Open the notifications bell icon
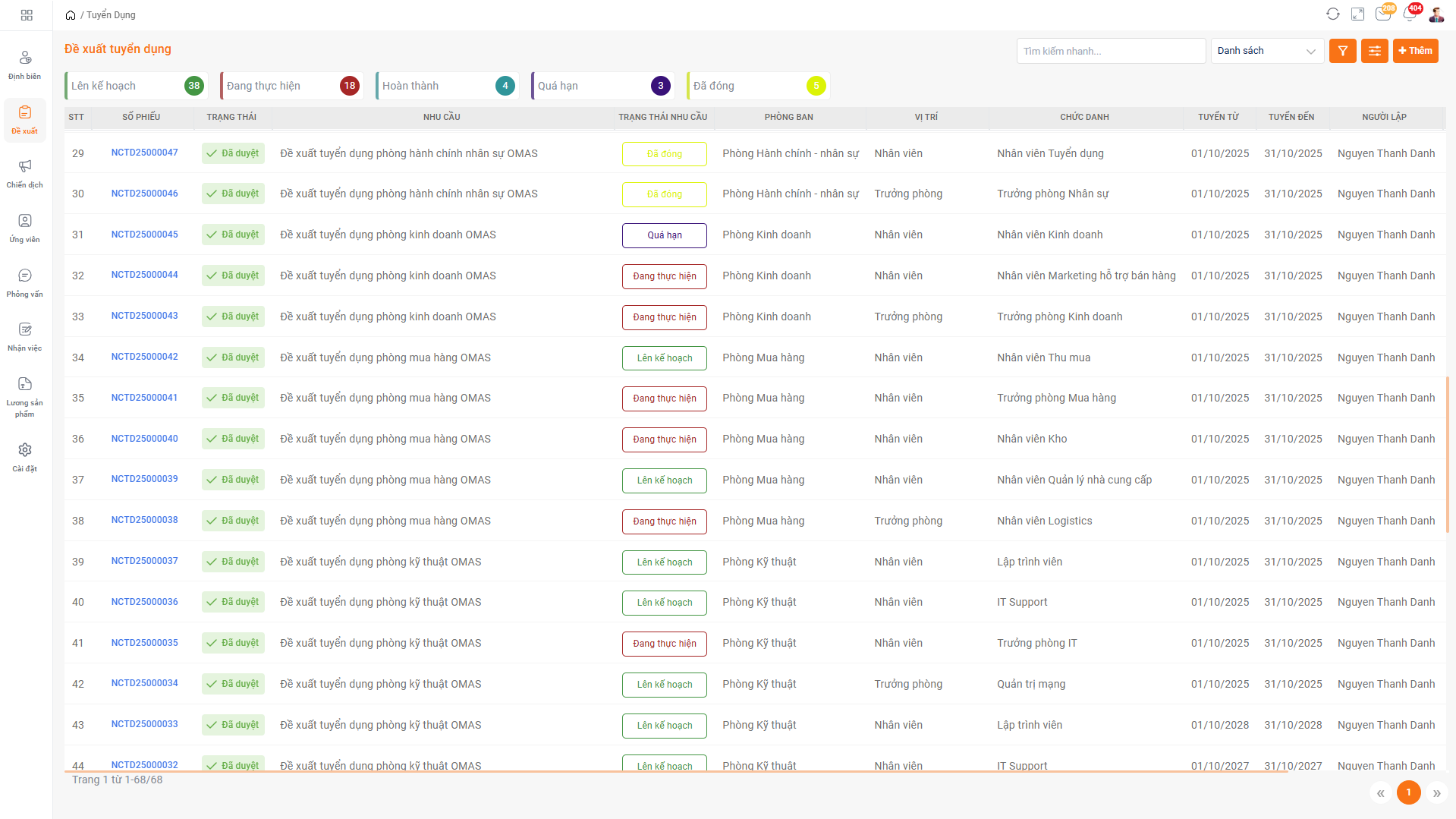The height and width of the screenshot is (819, 1456). (x=1409, y=14)
